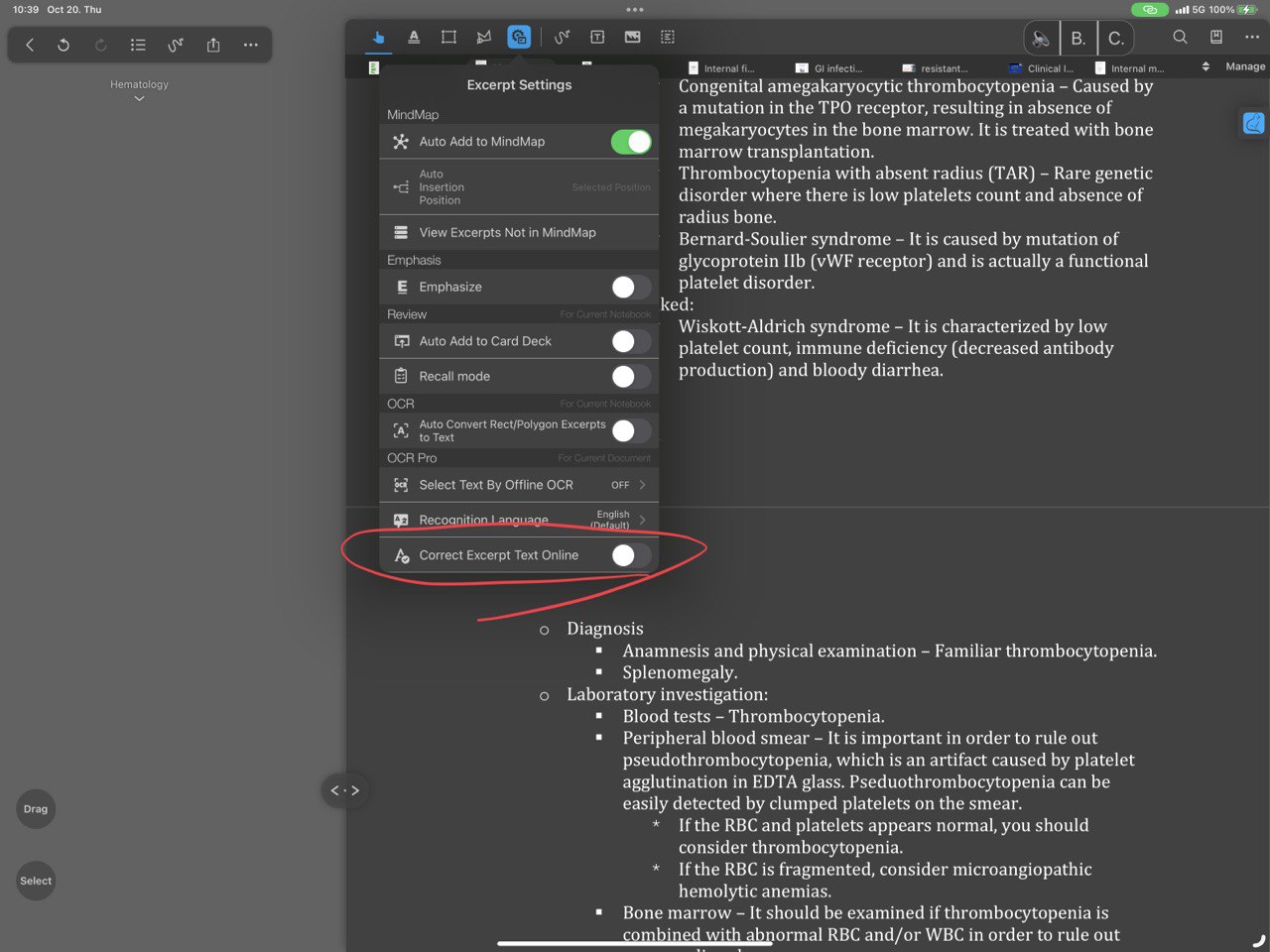Switch to the B. document style button
1270x952 pixels.
click(1079, 39)
